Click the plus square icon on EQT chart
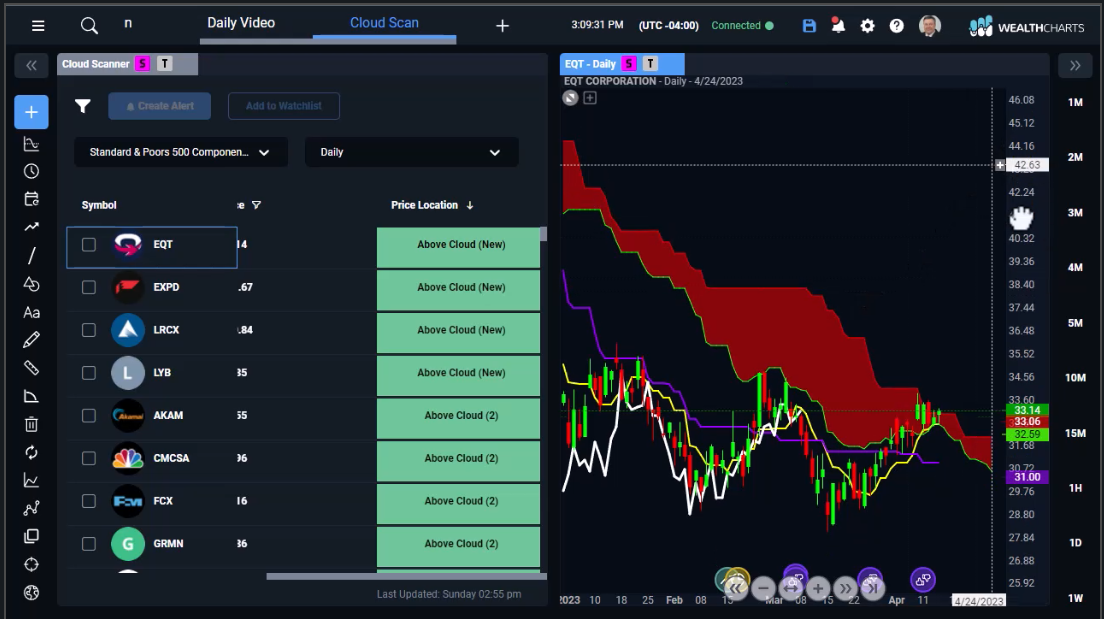 coord(590,98)
